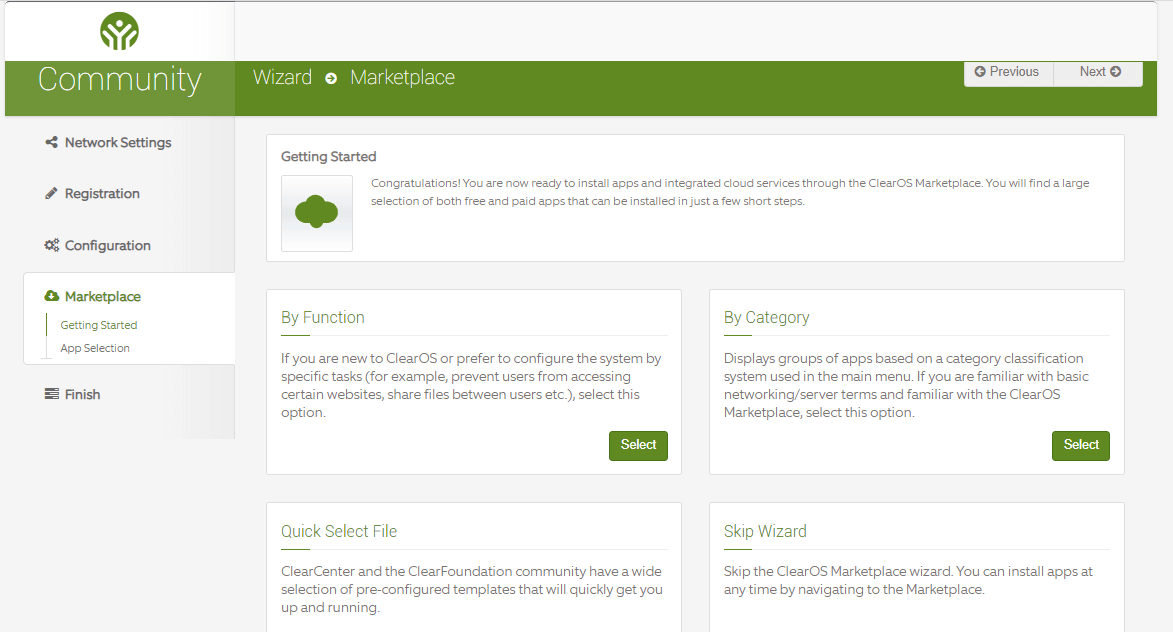Click the Registration pencil icon

point(51,193)
